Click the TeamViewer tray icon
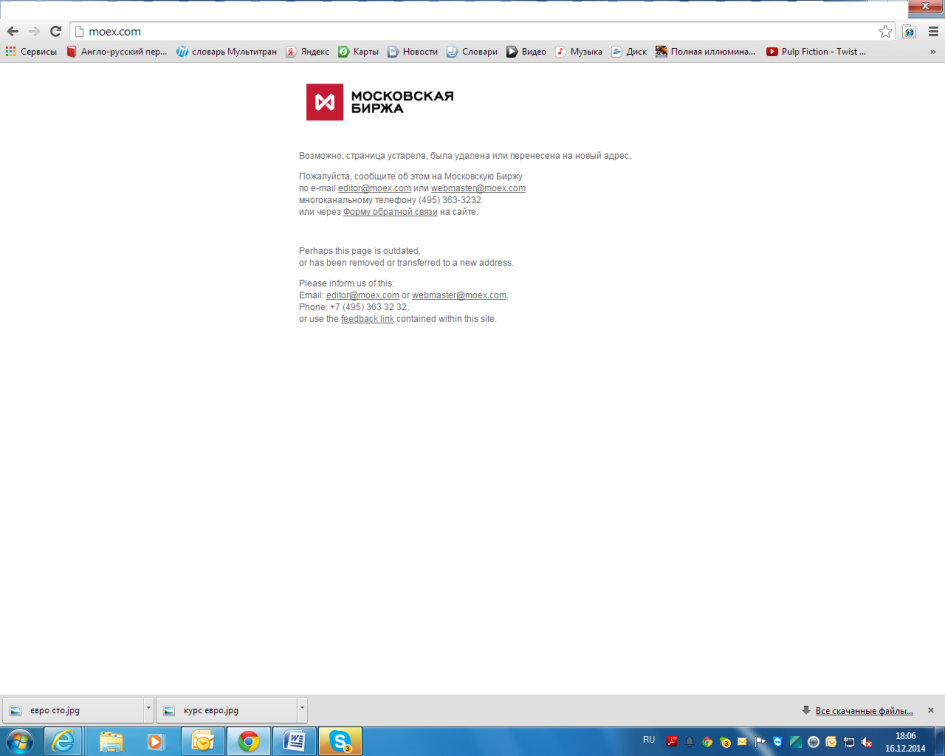945x756 pixels. tap(778, 742)
